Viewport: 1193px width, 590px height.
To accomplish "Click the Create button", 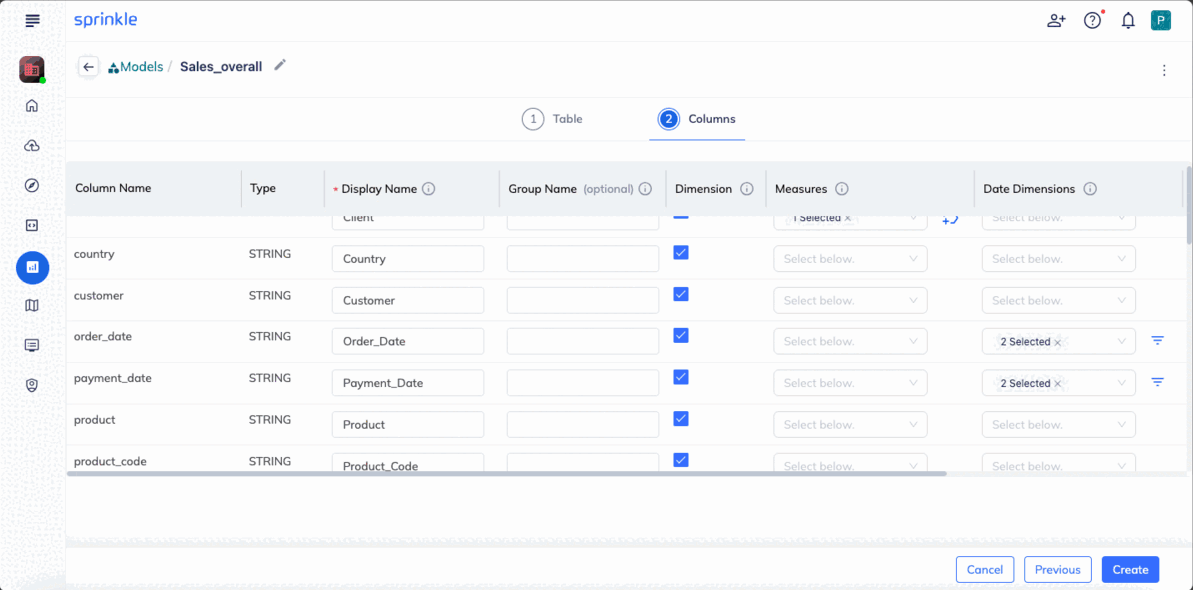I will [x=1131, y=569].
